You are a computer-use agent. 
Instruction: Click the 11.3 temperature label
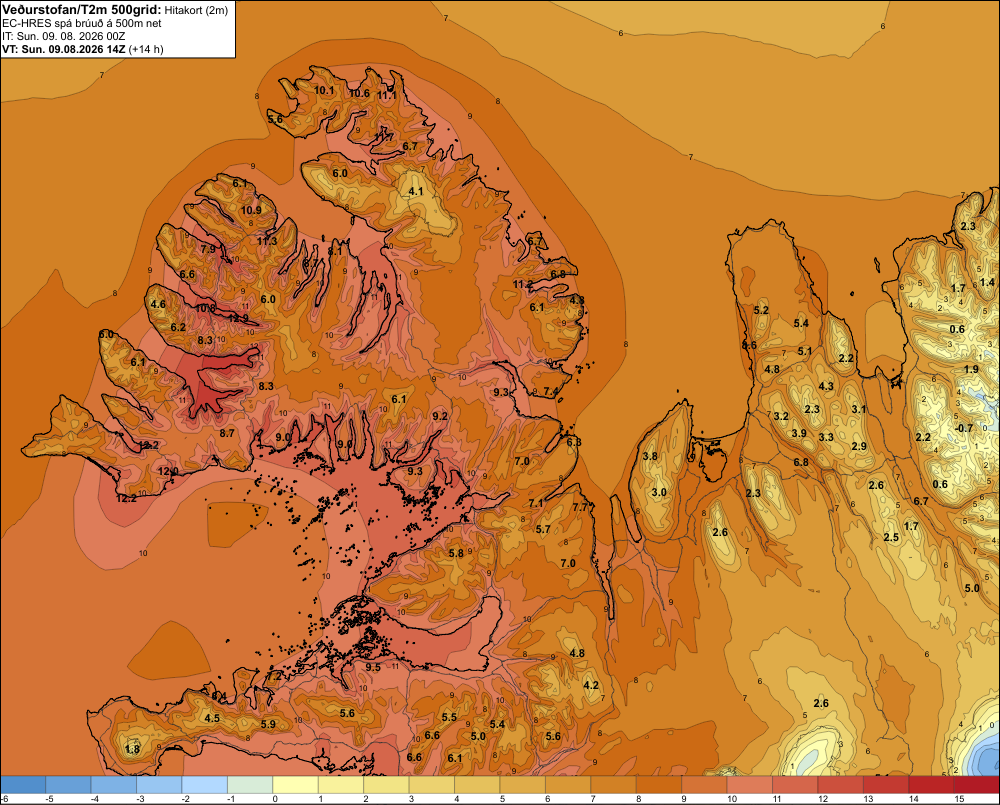tap(267, 241)
